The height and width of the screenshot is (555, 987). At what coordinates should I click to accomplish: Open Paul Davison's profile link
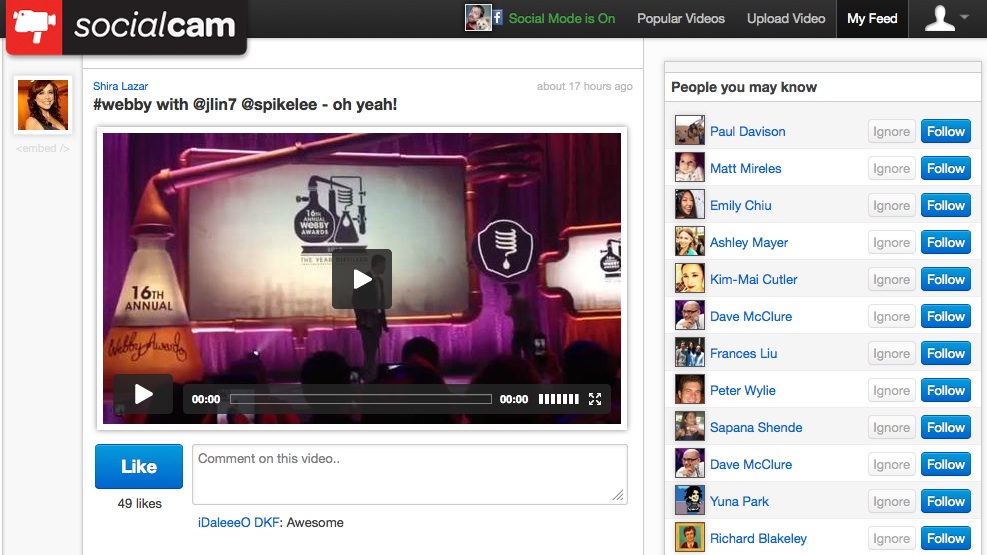tap(747, 132)
